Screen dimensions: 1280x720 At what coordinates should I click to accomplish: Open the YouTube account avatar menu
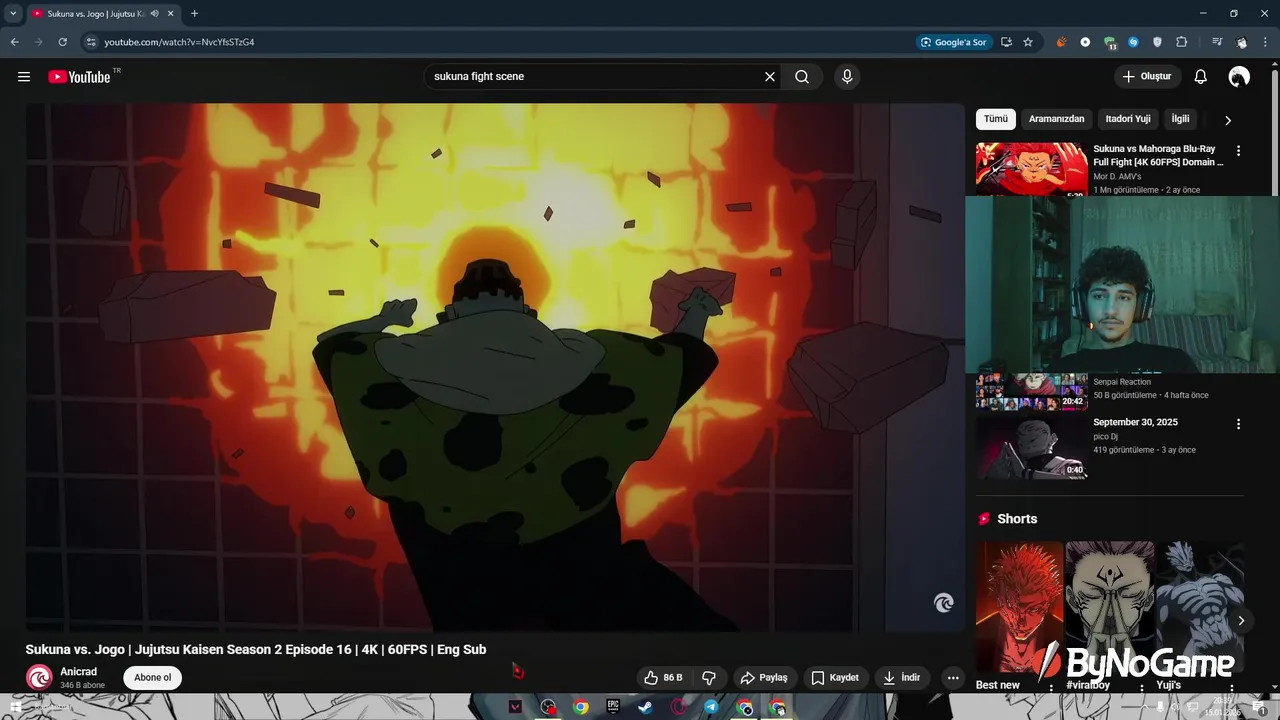pyautogui.click(x=1239, y=77)
